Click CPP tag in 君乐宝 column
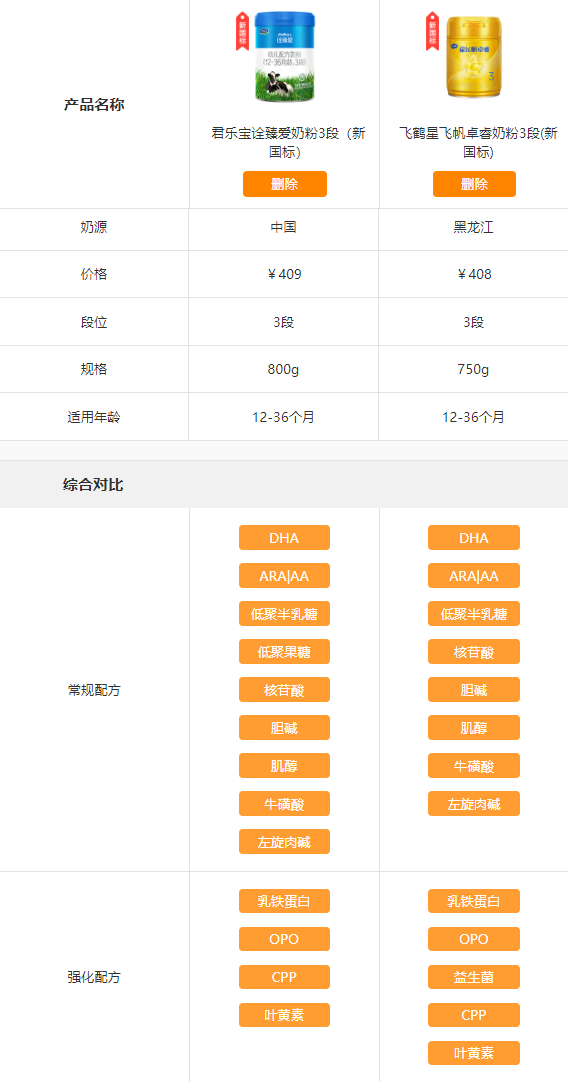The image size is (568, 1082). pyautogui.click(x=284, y=976)
